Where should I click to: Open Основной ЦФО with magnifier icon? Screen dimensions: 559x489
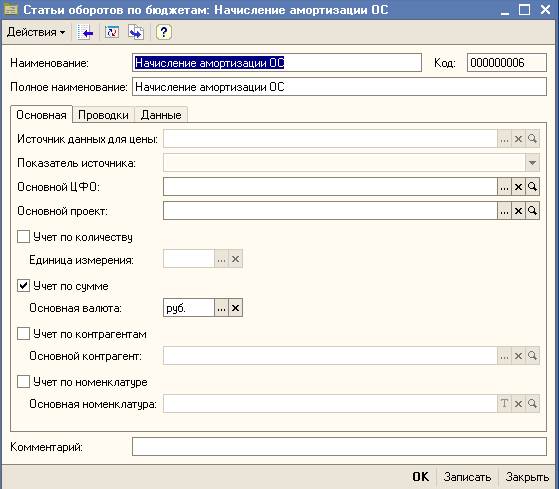pyautogui.click(x=532, y=187)
